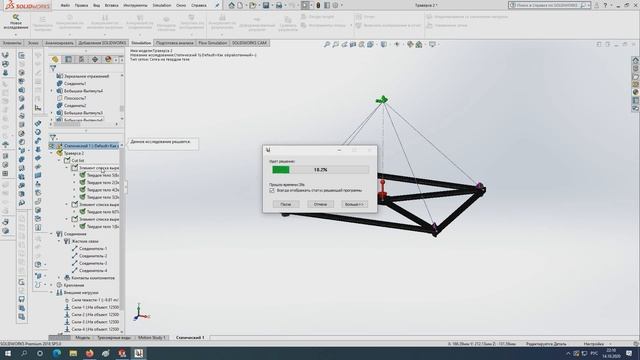Open the DisplayManager color wheel tab
The image size is (640, 360).
(x=108, y=60)
